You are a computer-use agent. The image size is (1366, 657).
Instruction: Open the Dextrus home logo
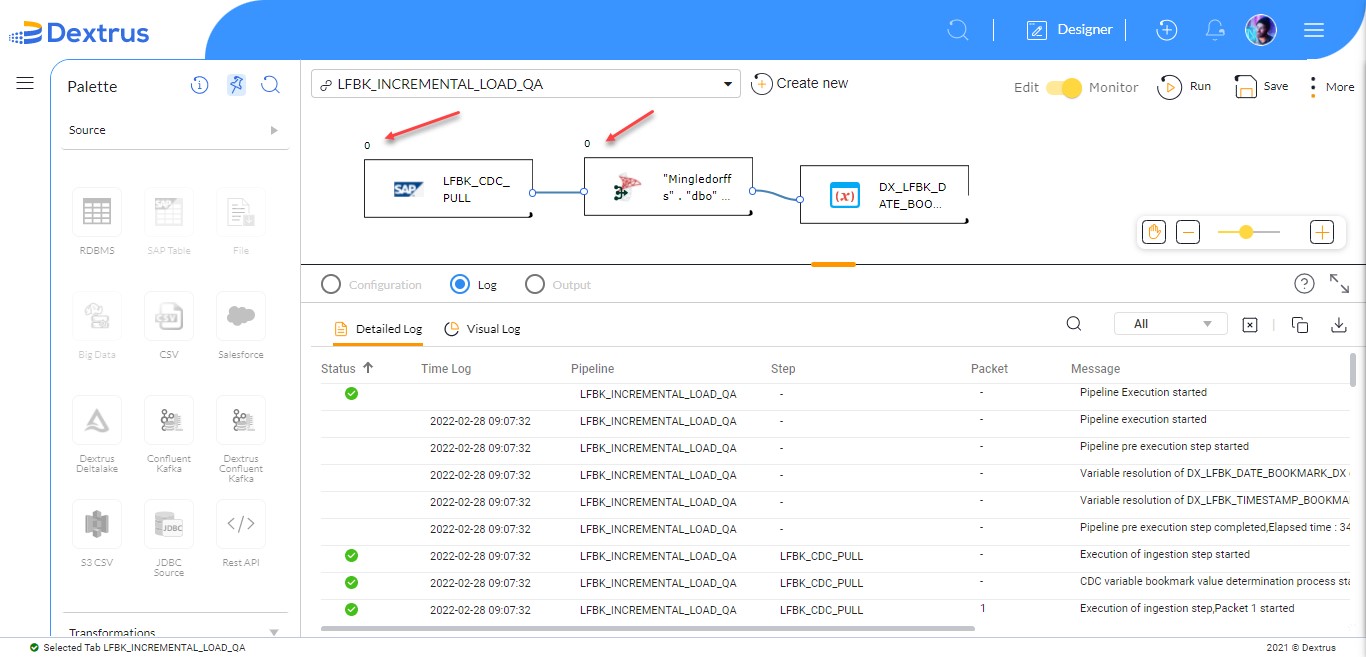79,33
